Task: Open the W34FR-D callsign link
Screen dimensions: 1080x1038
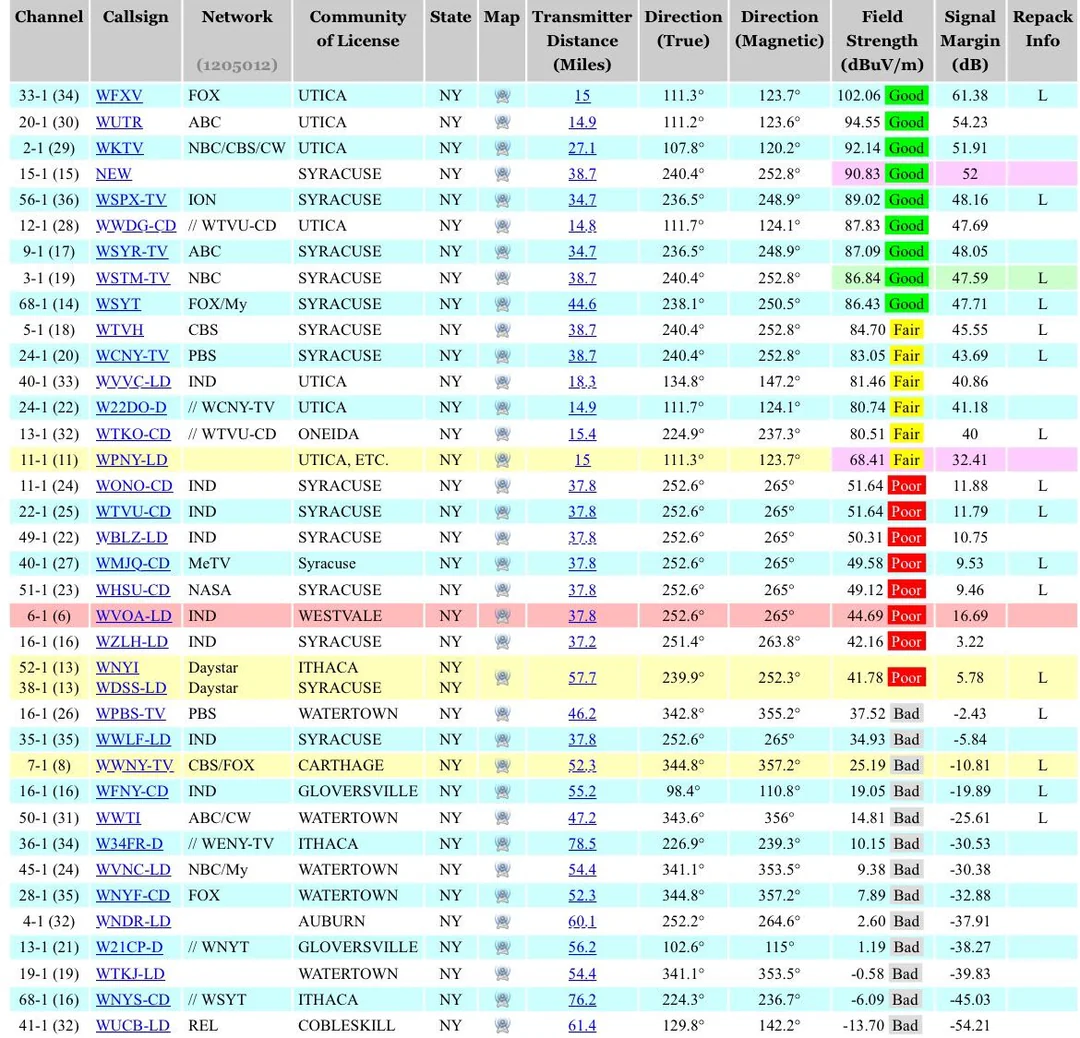Action: click(x=133, y=843)
